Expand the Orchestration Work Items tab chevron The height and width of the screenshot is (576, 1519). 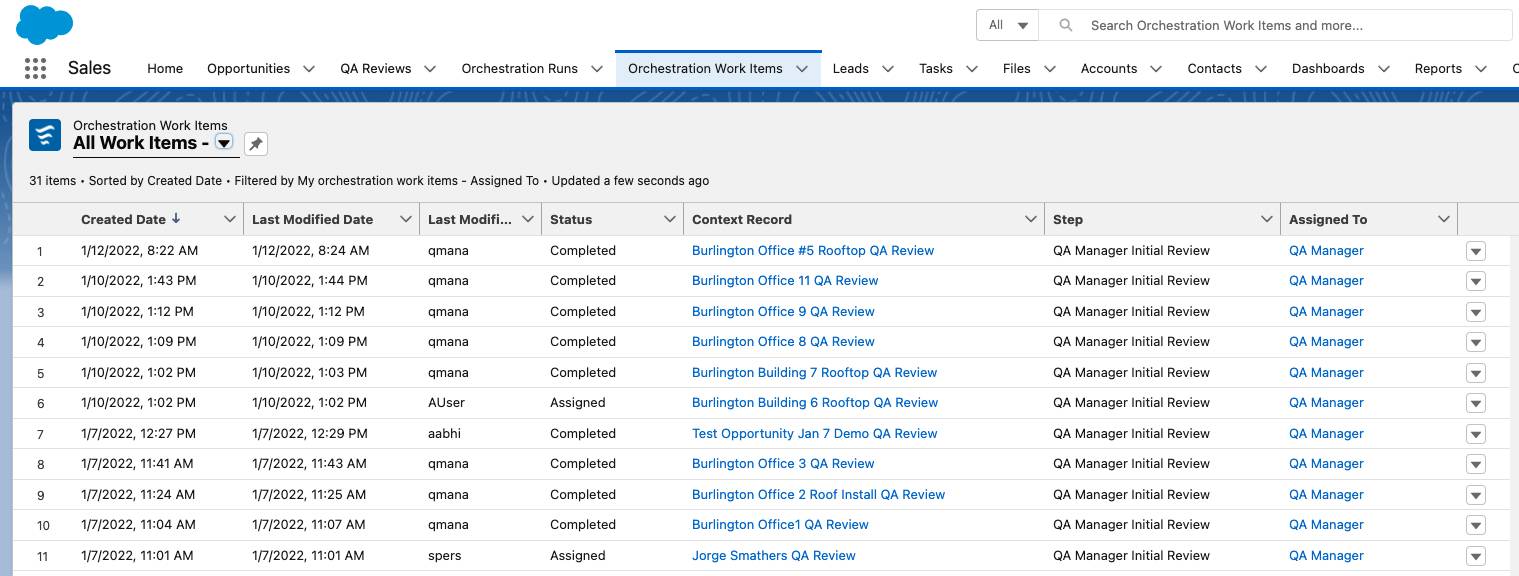tap(802, 69)
